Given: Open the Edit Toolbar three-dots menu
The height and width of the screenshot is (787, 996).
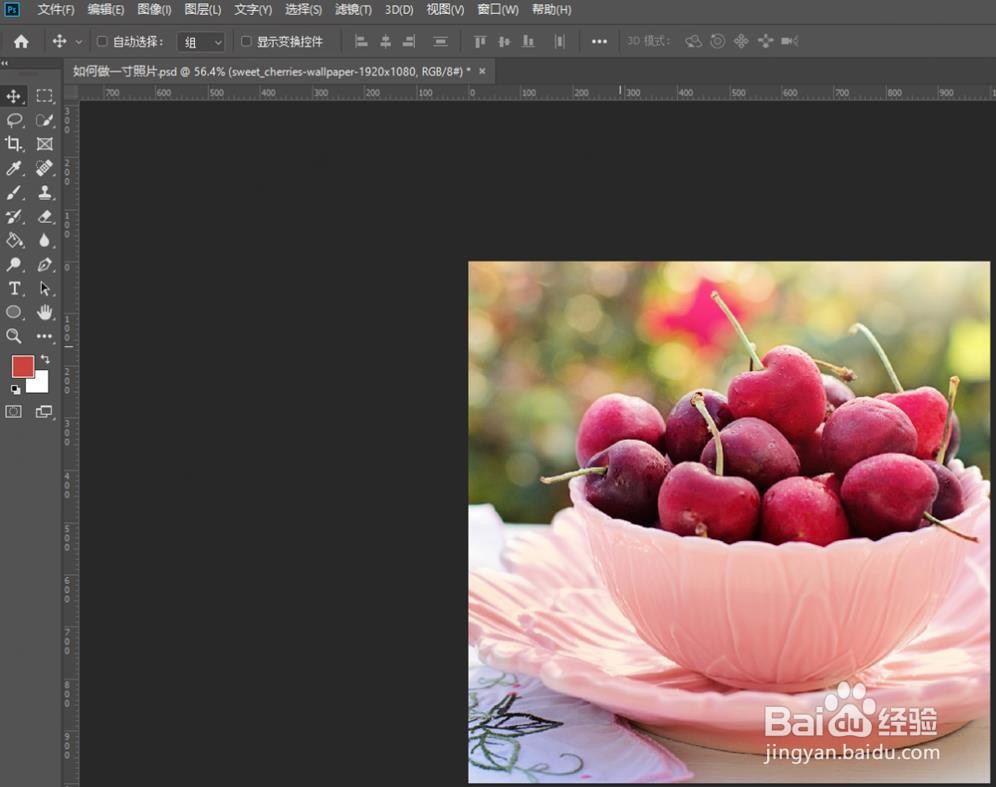Looking at the screenshot, I should pyautogui.click(x=44, y=336).
